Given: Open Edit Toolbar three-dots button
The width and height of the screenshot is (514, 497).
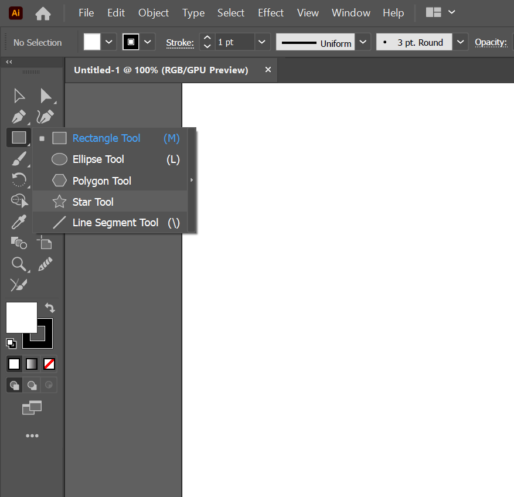Looking at the screenshot, I should pyautogui.click(x=32, y=436).
